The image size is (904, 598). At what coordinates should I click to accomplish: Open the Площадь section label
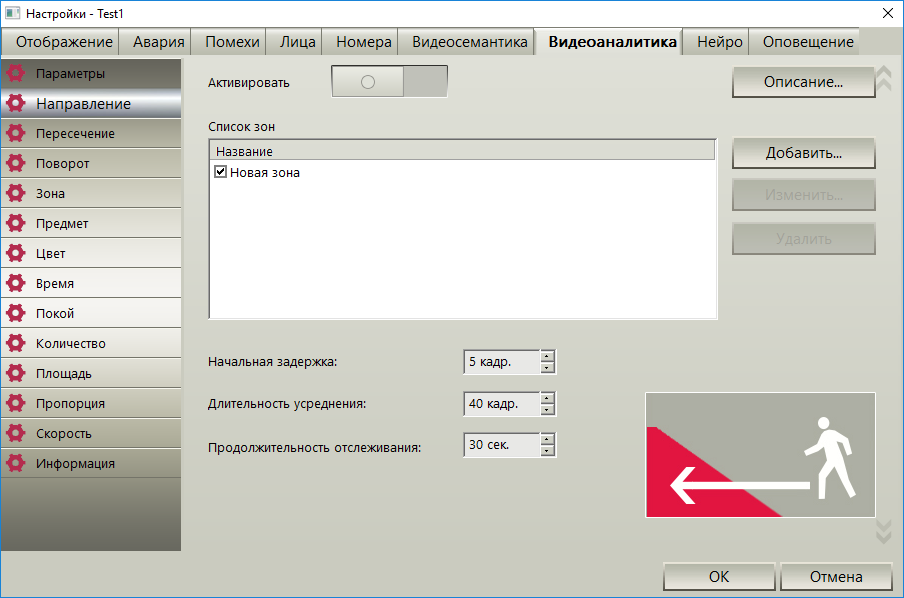tap(63, 374)
